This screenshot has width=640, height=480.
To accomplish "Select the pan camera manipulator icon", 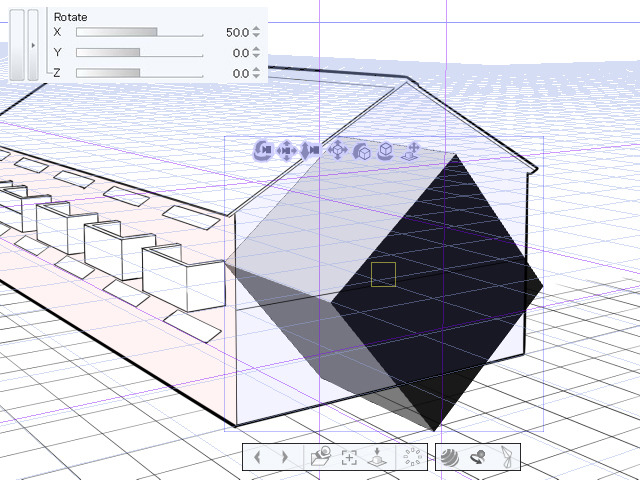I will [286, 151].
